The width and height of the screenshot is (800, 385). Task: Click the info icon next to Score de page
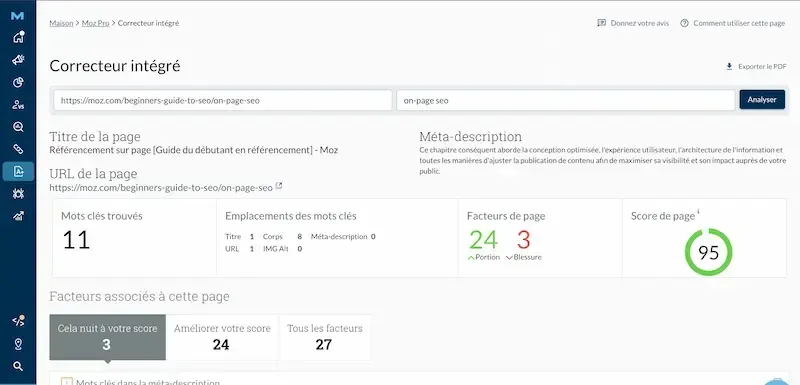tap(698, 212)
